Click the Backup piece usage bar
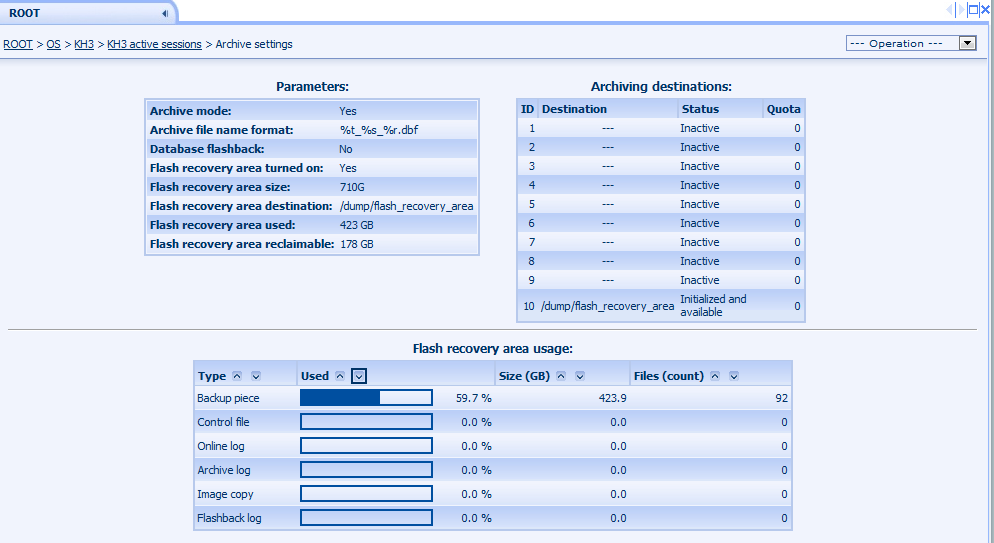The width and height of the screenshot is (994, 543). tap(366, 398)
